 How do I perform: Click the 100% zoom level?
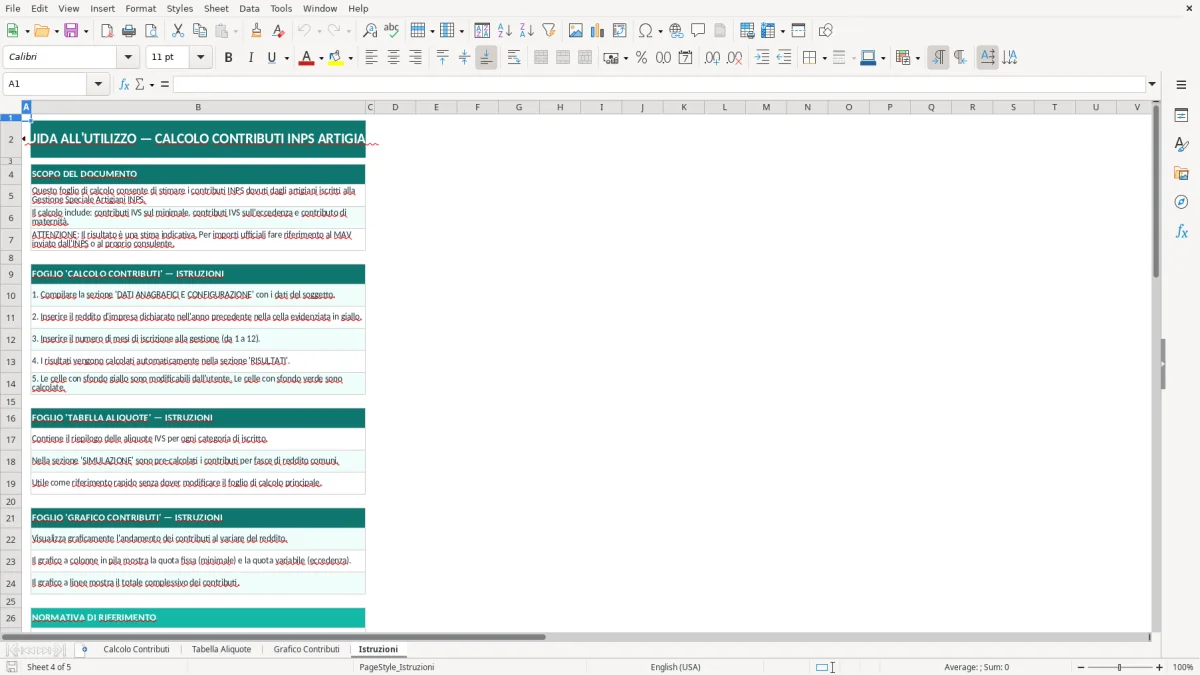click(1183, 667)
